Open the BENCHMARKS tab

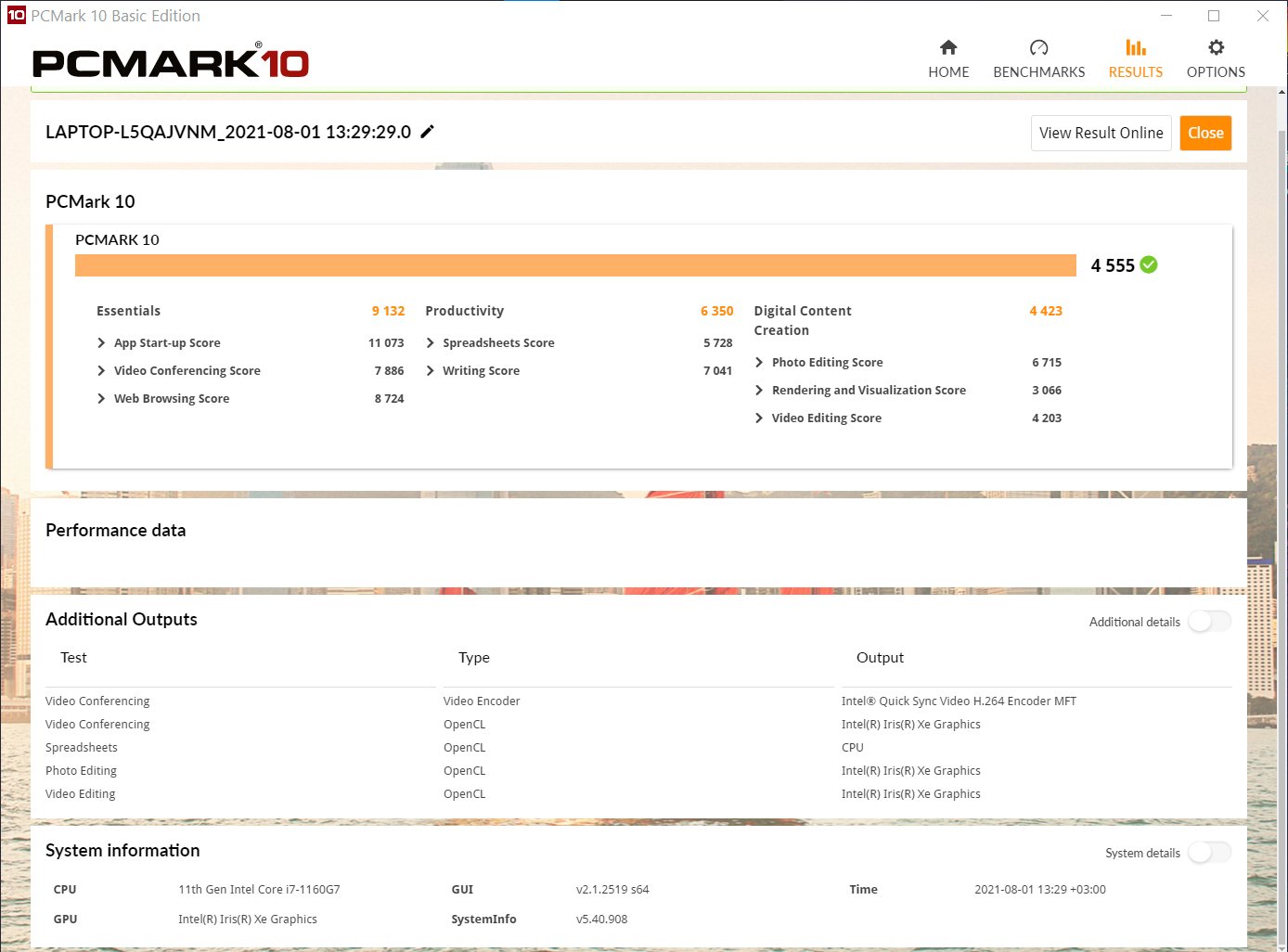click(1038, 59)
